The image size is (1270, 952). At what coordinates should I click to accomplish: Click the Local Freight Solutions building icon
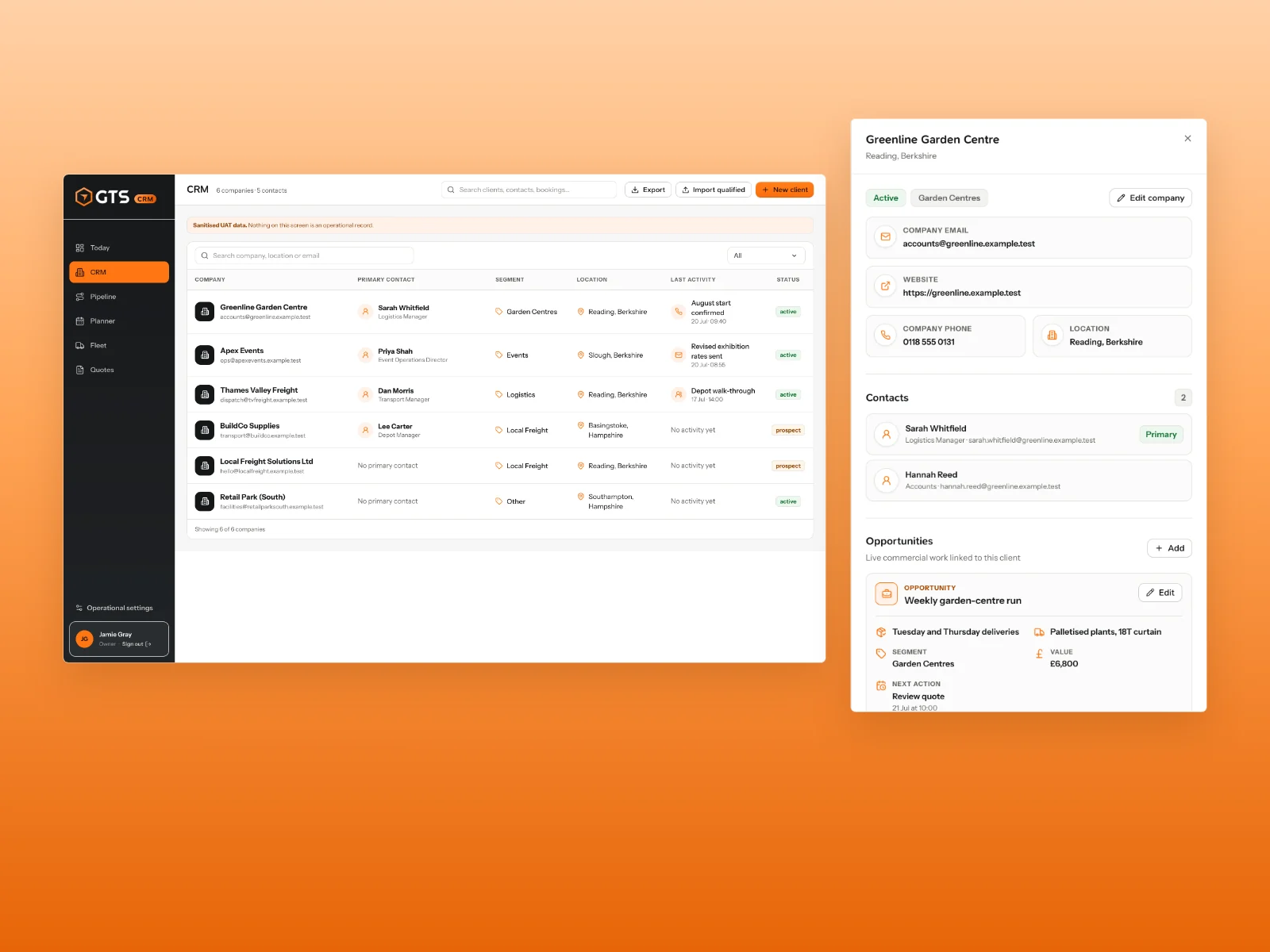pos(205,466)
